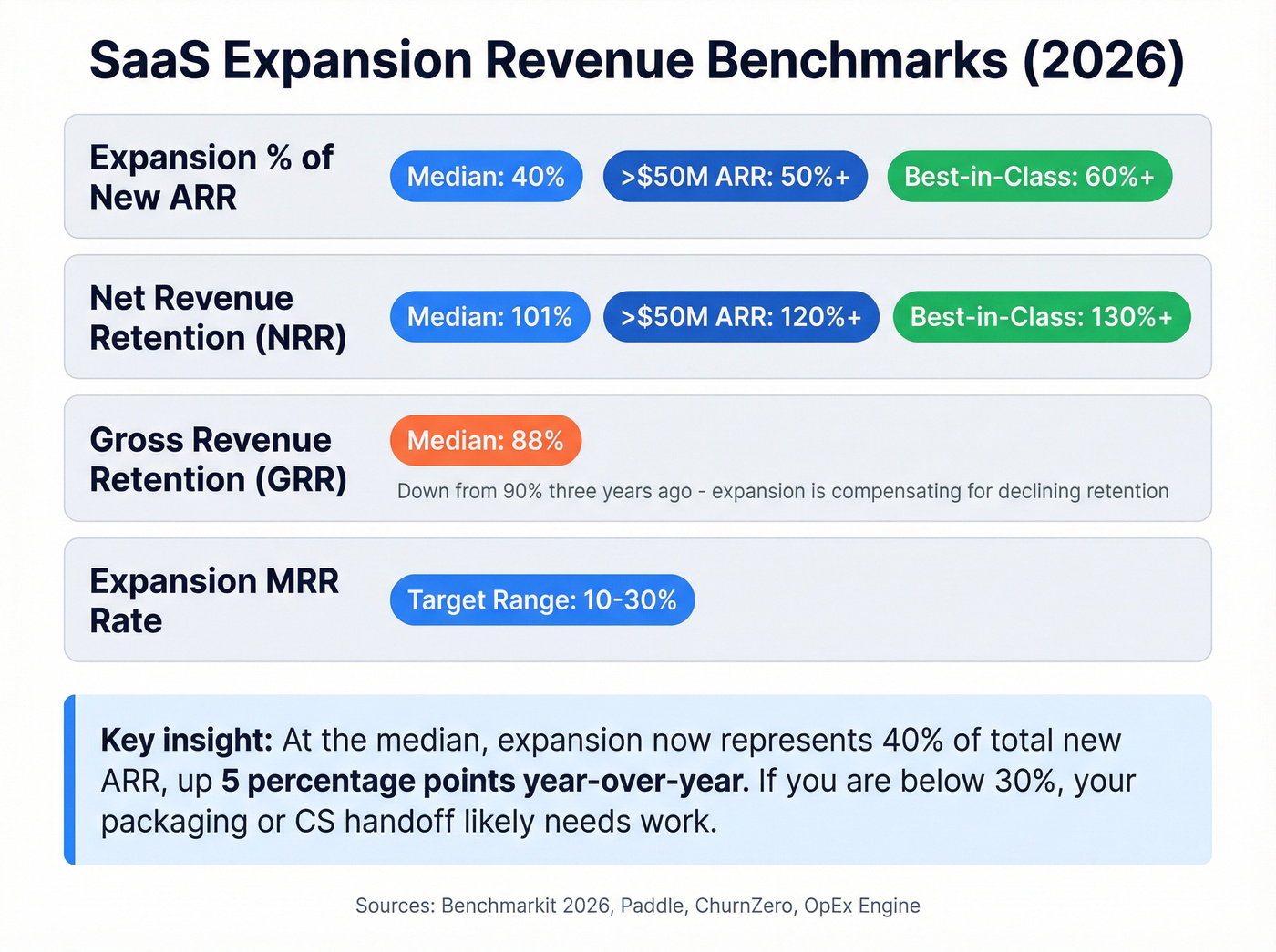This screenshot has height=952, width=1276.
Task: Click the "ChurnZero" source link
Action: 744,906
